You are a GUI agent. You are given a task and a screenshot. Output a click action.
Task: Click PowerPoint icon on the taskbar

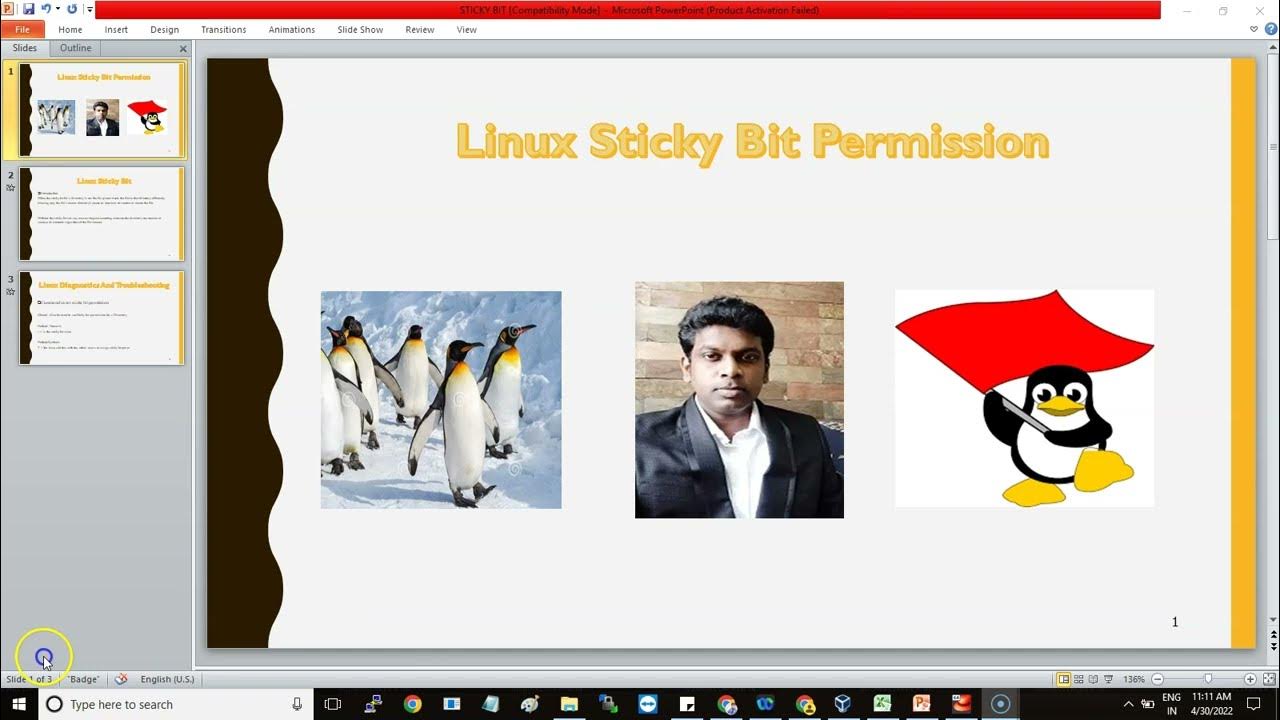click(x=921, y=704)
